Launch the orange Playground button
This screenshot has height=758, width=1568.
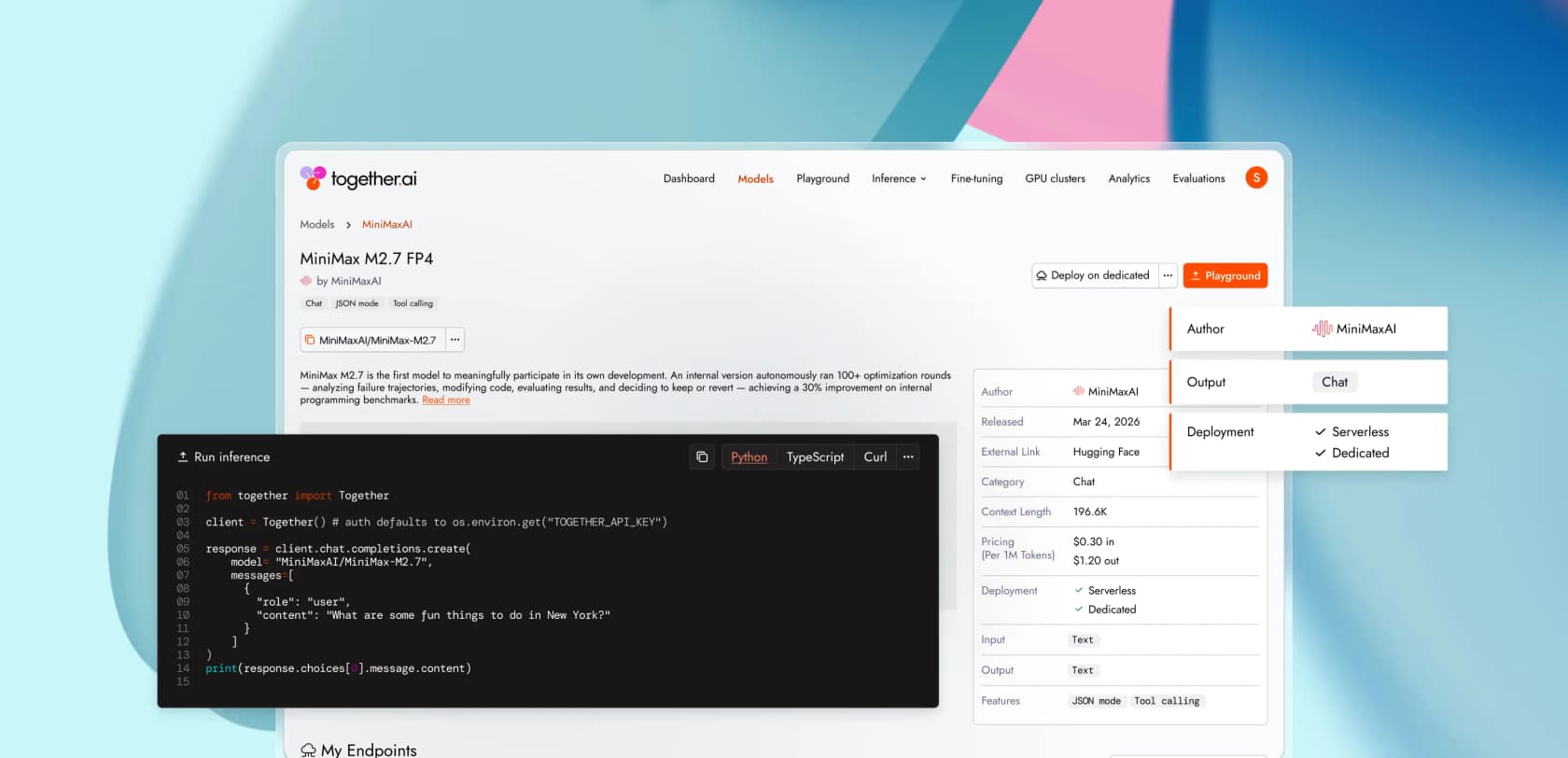pyautogui.click(x=1225, y=275)
